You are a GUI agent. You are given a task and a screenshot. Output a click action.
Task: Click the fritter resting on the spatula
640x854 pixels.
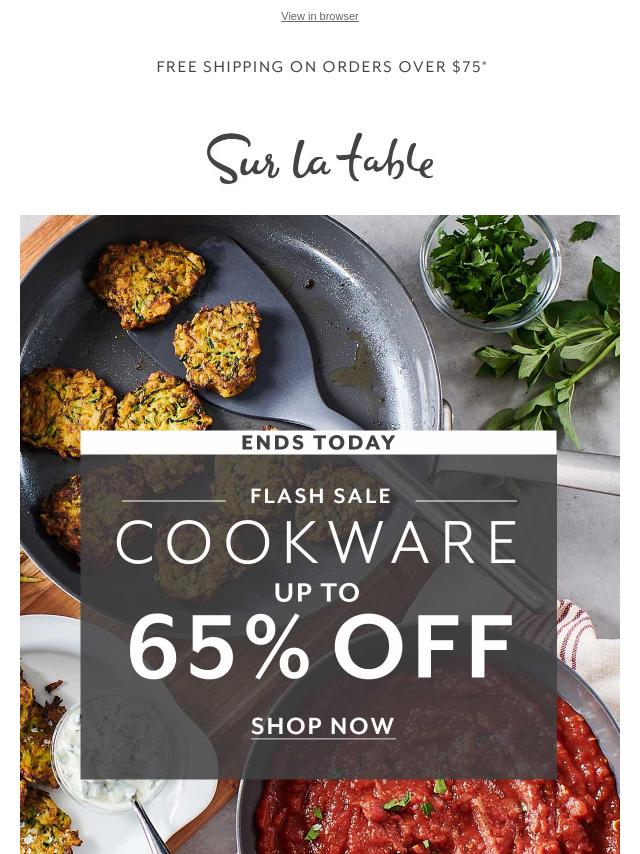tap(218, 347)
